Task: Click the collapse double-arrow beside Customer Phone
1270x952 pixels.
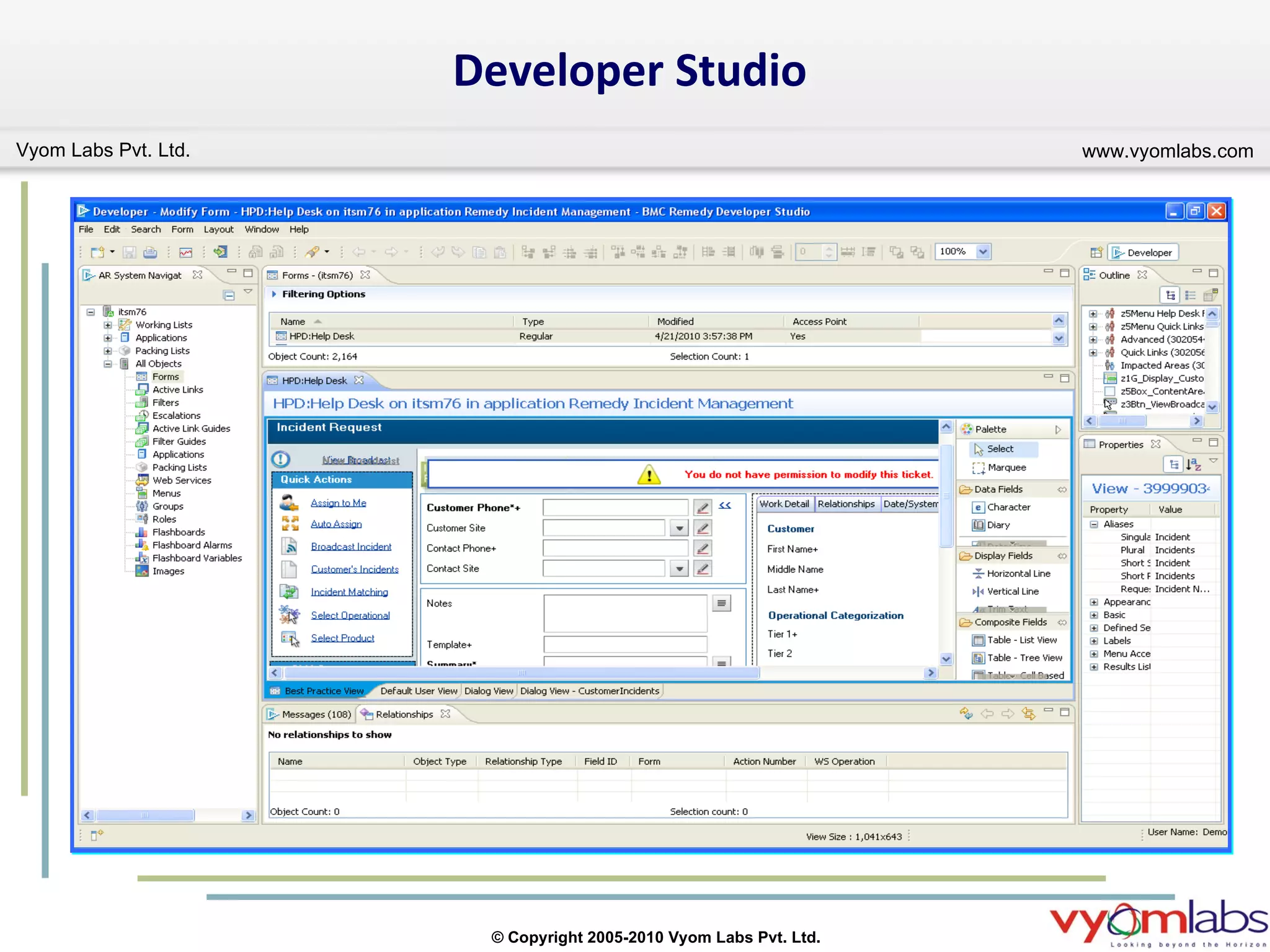Action: coord(725,506)
